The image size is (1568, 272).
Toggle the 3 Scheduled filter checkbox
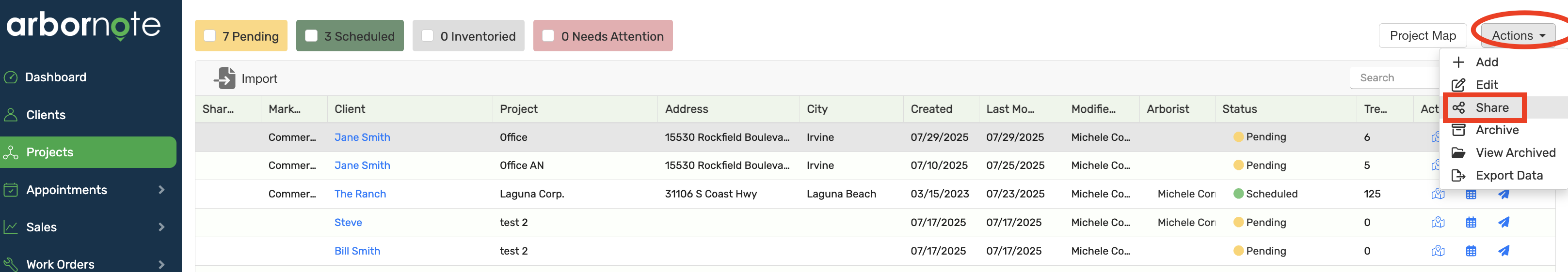(311, 36)
